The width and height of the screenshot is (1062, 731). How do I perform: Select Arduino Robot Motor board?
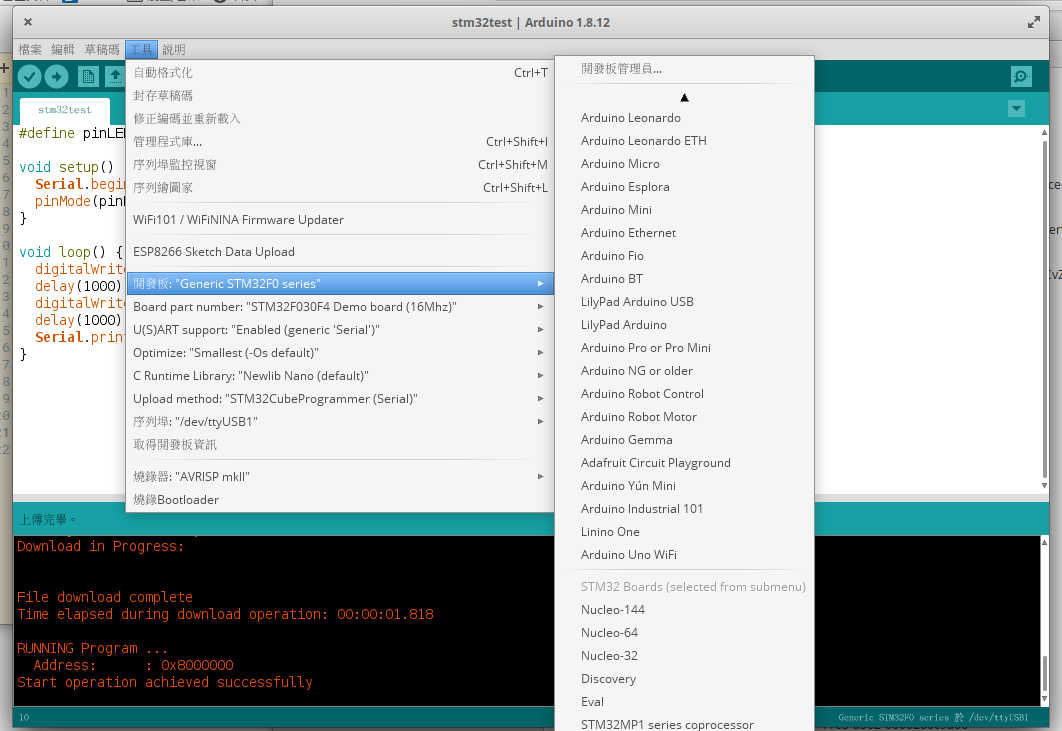(684, 417)
